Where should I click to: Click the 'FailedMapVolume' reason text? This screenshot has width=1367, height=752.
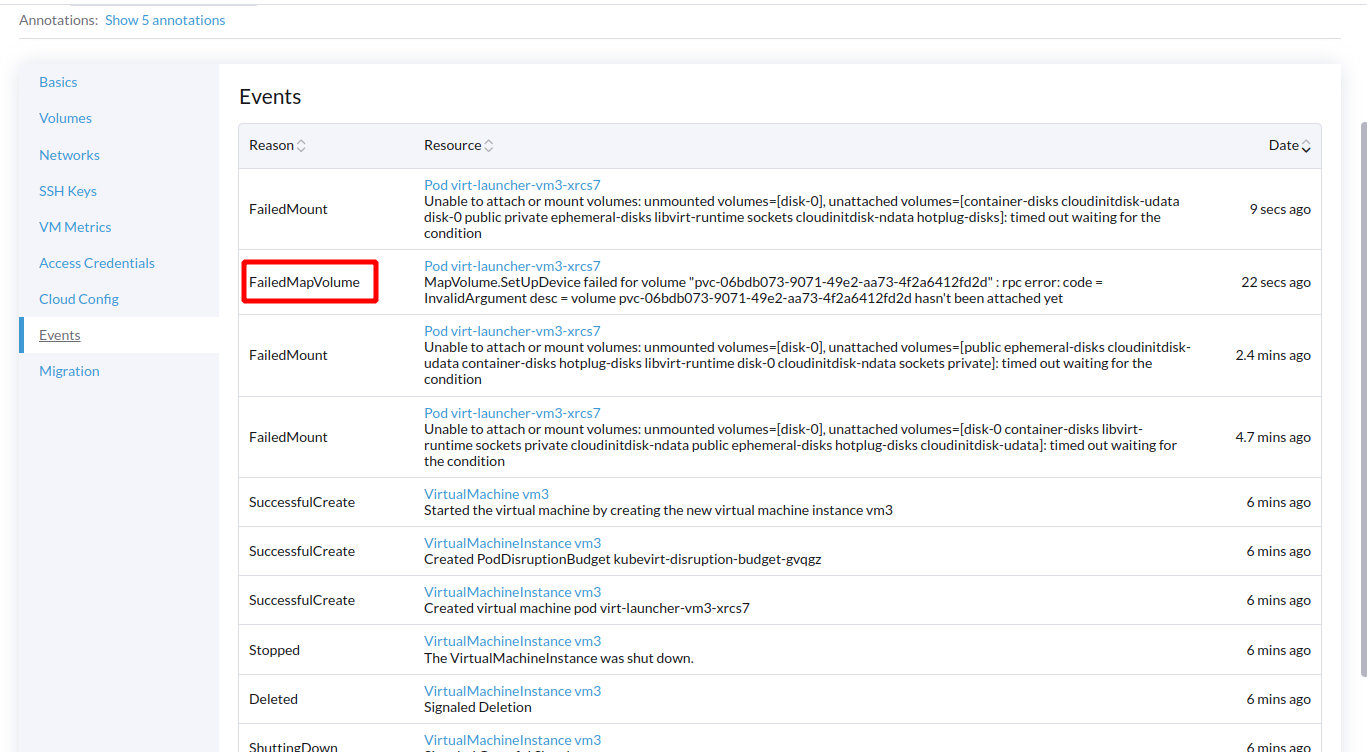tap(304, 282)
